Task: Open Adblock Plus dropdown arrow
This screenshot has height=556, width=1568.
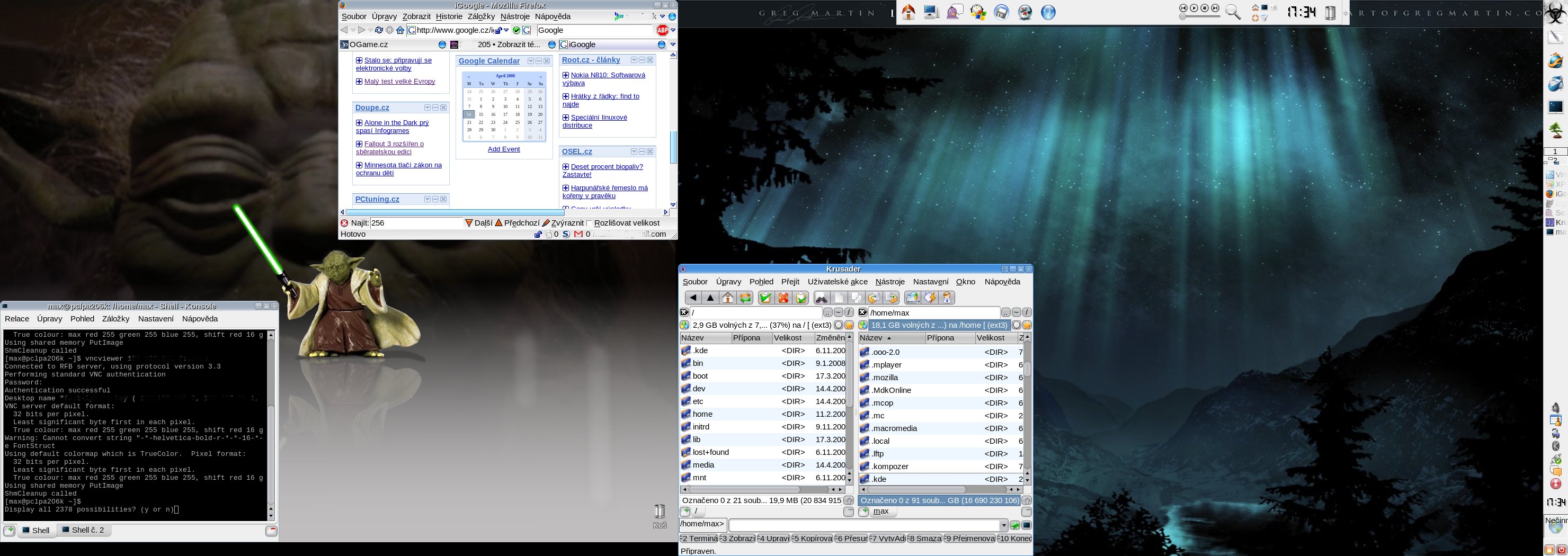Action: coord(673,30)
